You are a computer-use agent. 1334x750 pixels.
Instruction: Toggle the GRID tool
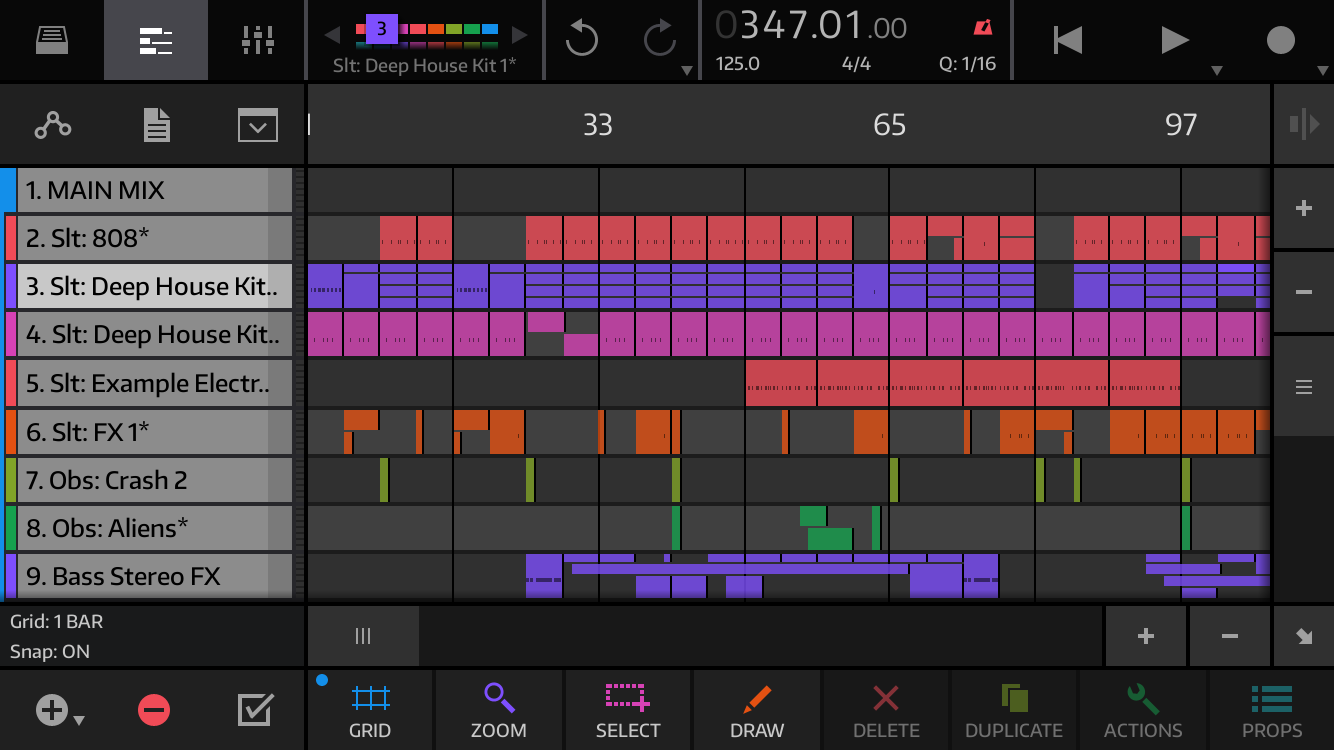coord(370,710)
